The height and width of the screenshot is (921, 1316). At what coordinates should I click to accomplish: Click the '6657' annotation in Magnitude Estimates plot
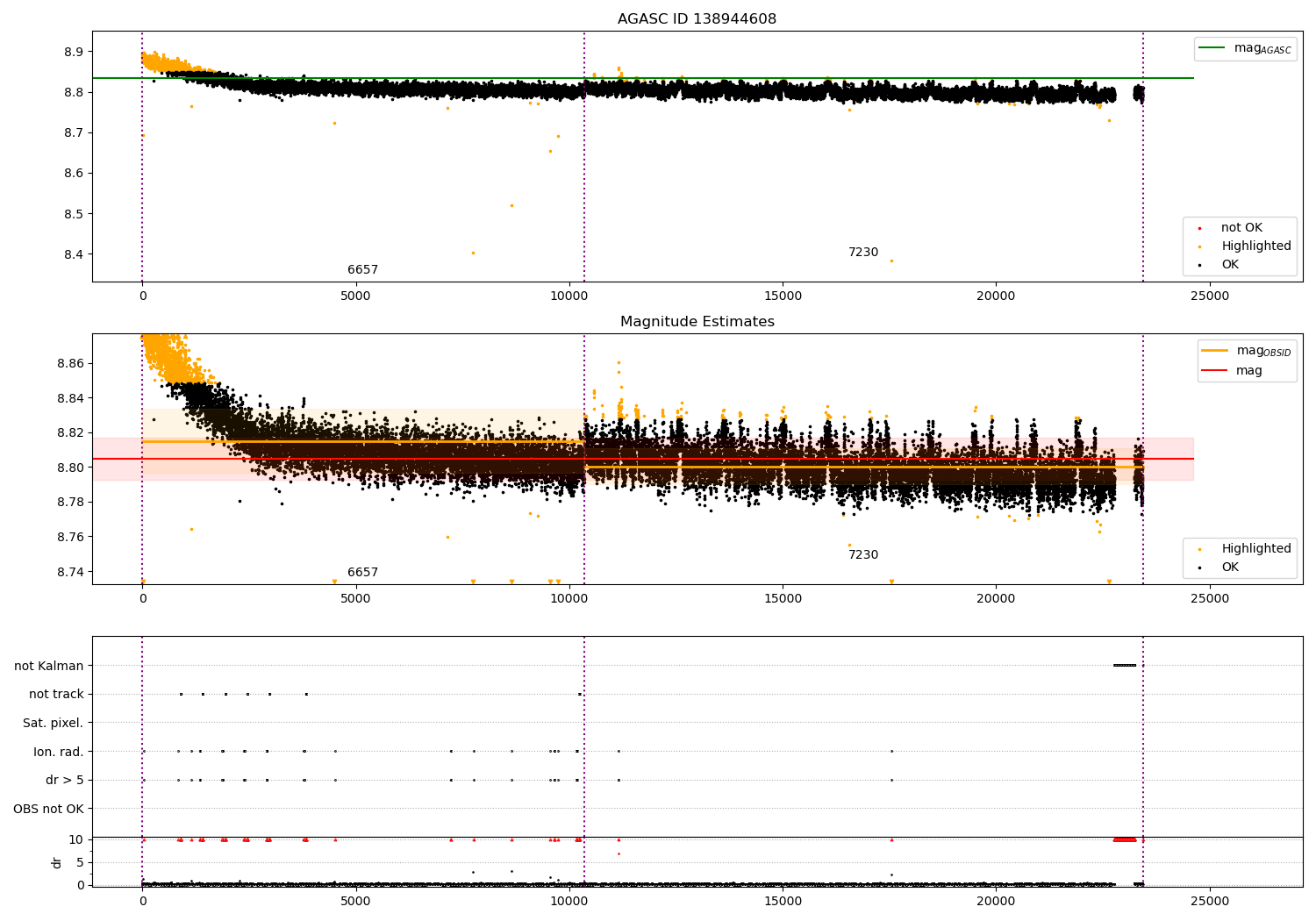(362, 573)
